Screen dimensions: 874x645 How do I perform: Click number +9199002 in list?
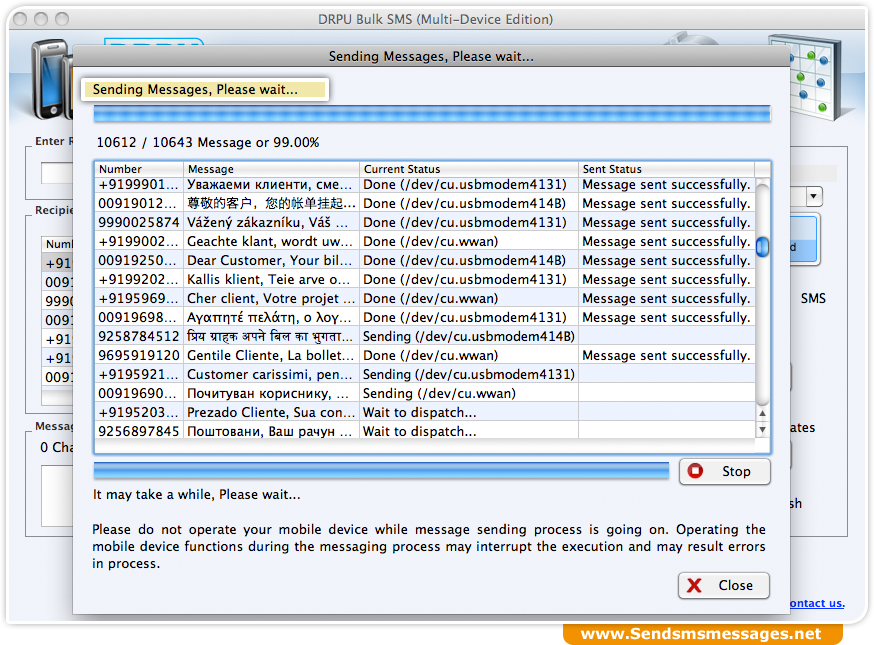coord(139,241)
